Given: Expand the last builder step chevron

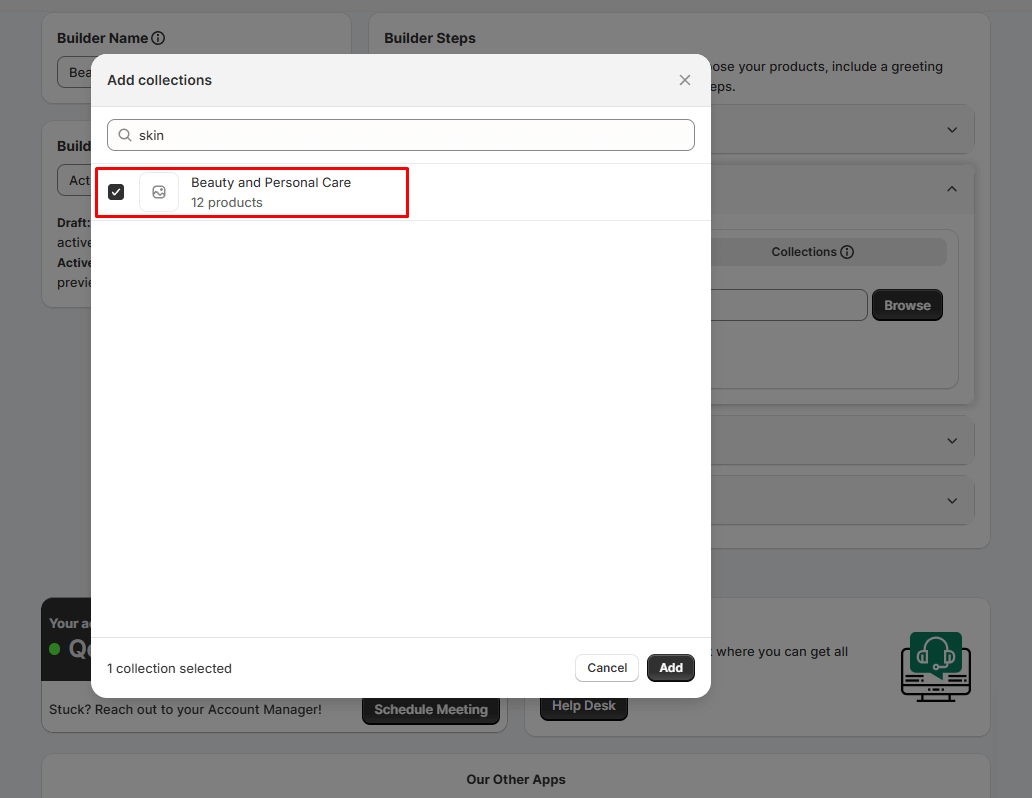Looking at the screenshot, I should point(952,500).
